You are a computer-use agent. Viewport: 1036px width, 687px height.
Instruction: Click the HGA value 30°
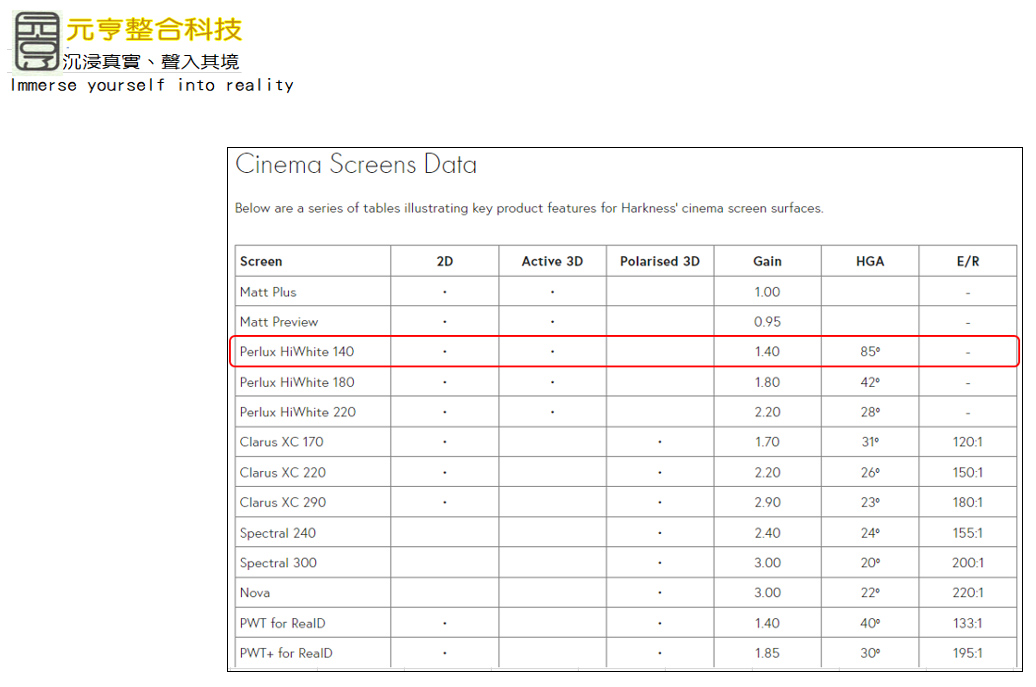(870, 653)
